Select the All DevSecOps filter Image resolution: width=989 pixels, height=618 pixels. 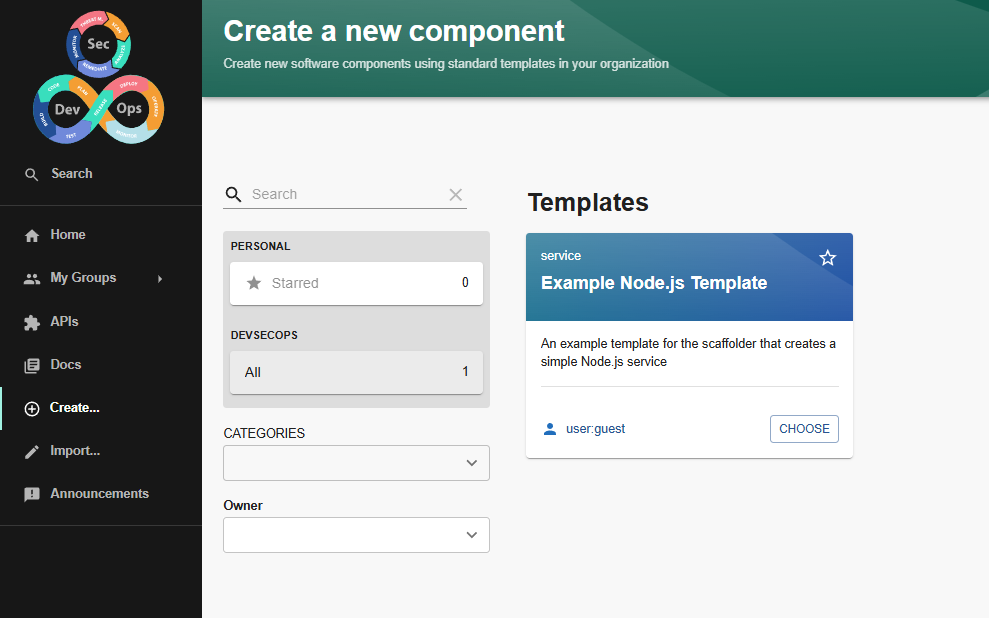pyautogui.click(x=356, y=372)
